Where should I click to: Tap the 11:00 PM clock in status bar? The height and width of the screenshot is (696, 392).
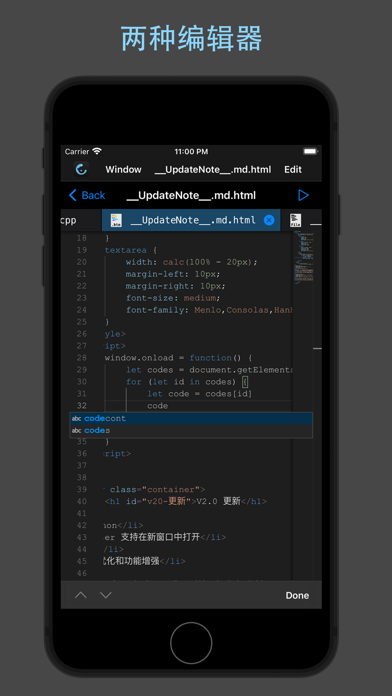click(191, 151)
